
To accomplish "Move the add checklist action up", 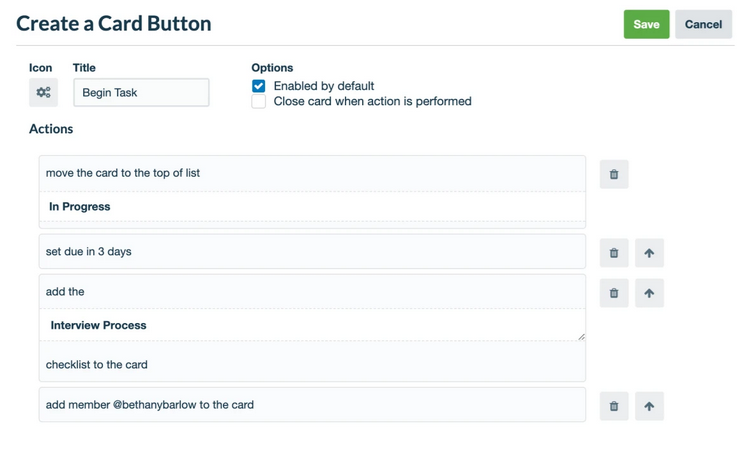I will click(649, 293).
